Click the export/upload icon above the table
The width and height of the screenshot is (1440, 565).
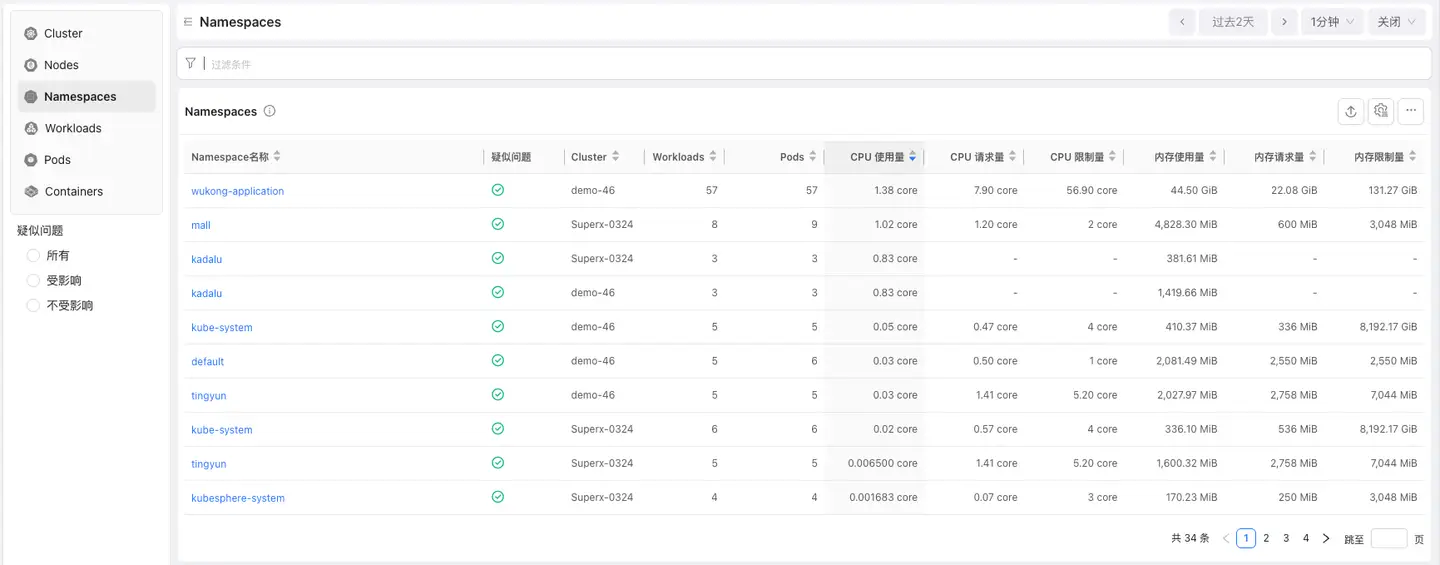(1351, 112)
